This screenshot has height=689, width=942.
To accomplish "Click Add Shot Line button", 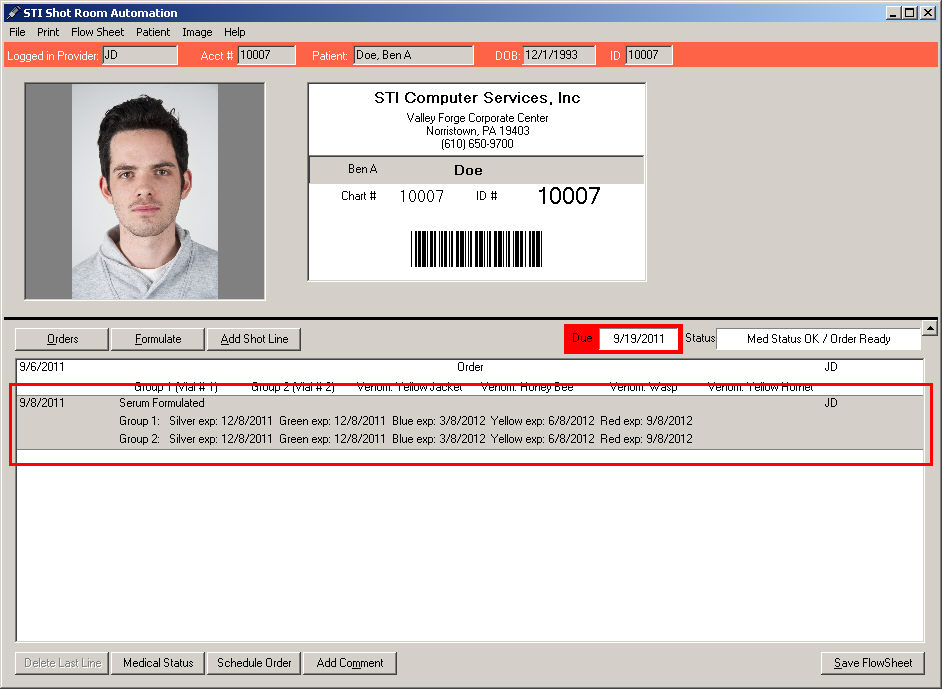I will pyautogui.click(x=254, y=339).
